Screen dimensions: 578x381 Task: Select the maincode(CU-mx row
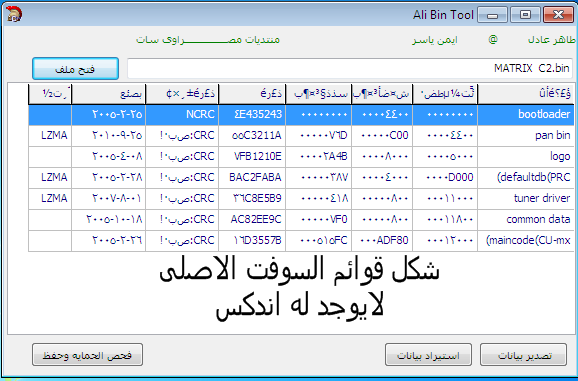click(x=301, y=240)
